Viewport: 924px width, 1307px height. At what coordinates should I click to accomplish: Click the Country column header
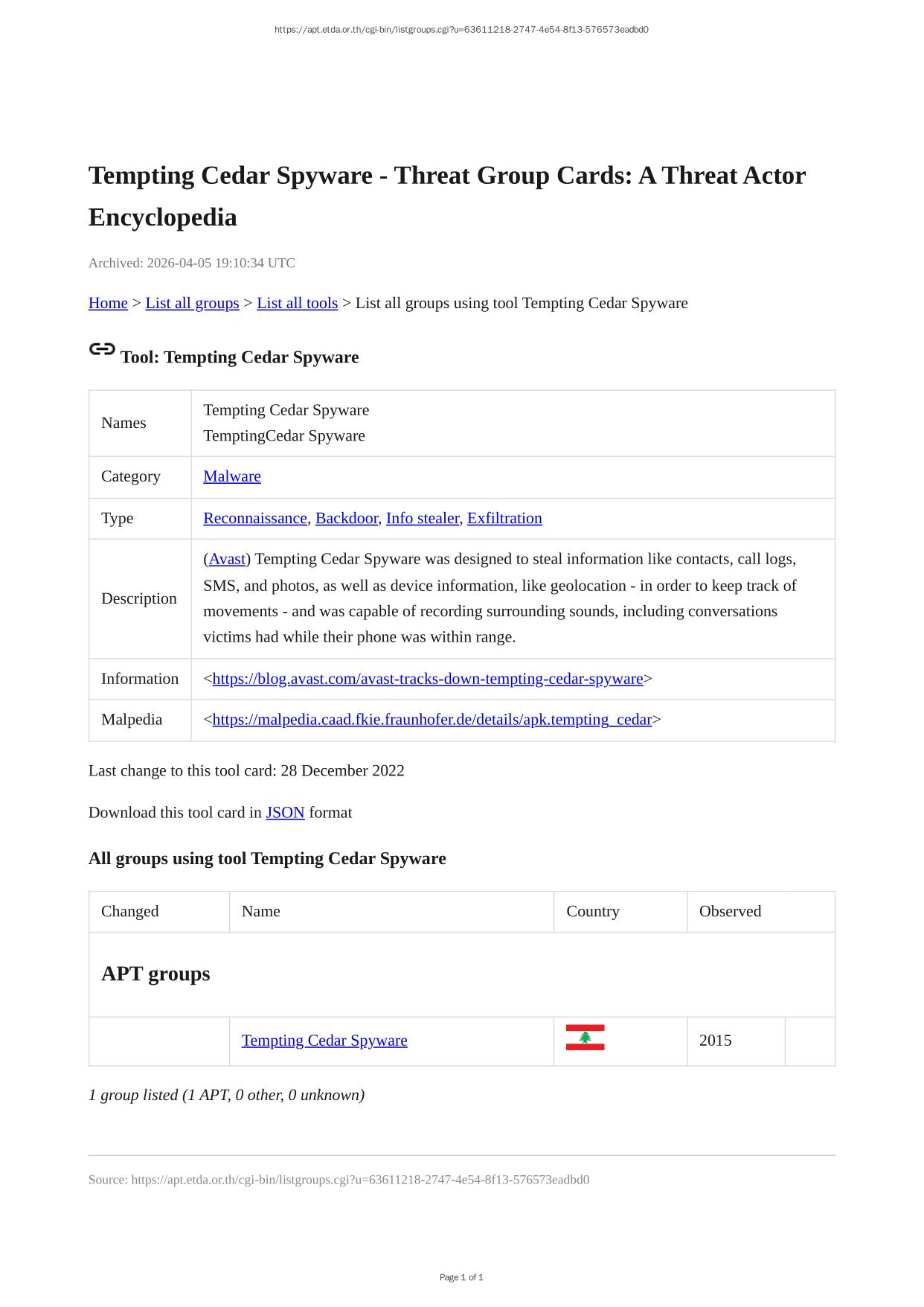(x=593, y=911)
